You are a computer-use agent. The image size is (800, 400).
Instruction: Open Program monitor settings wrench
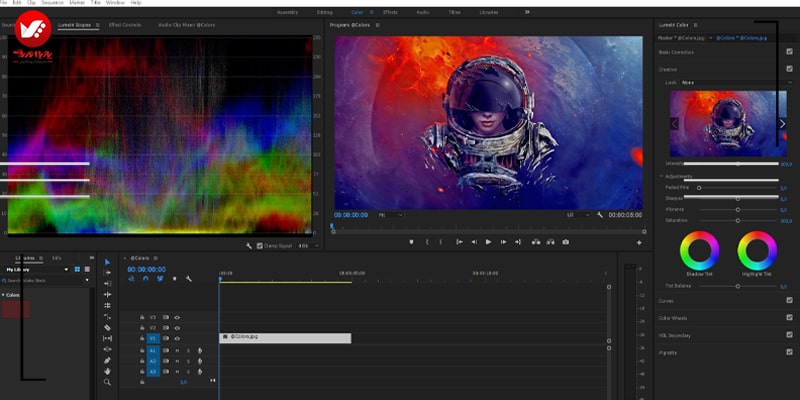pos(600,215)
